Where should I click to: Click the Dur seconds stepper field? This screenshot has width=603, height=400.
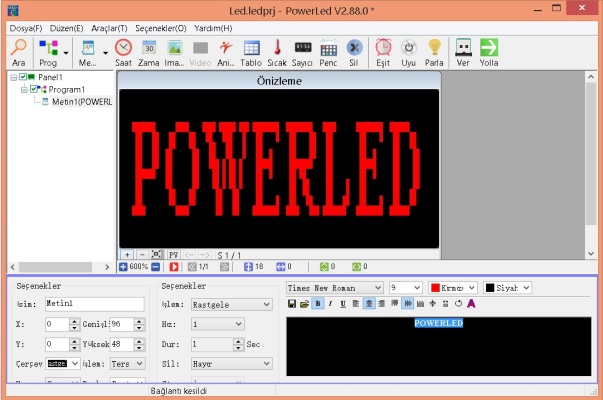tap(217, 344)
